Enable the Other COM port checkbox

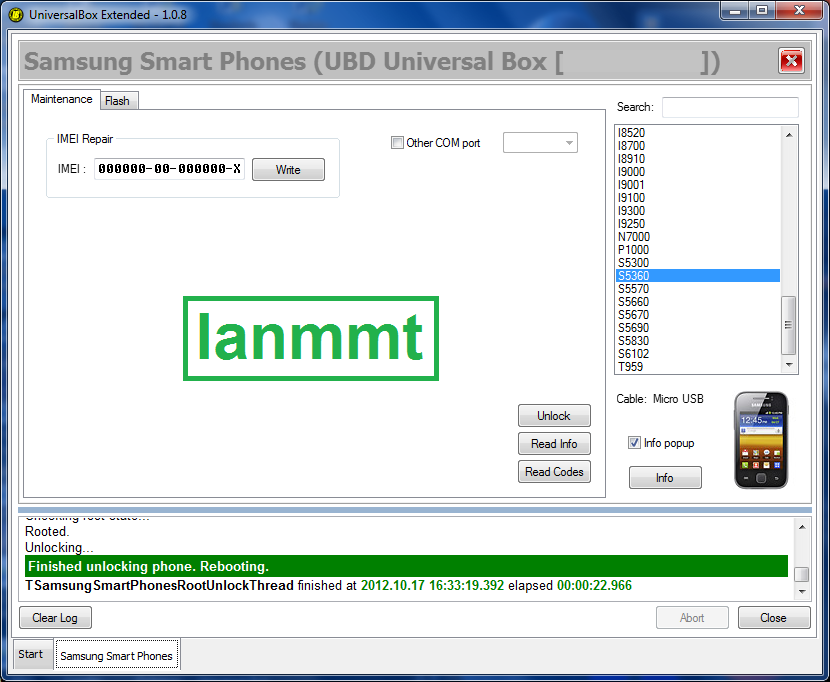point(397,142)
